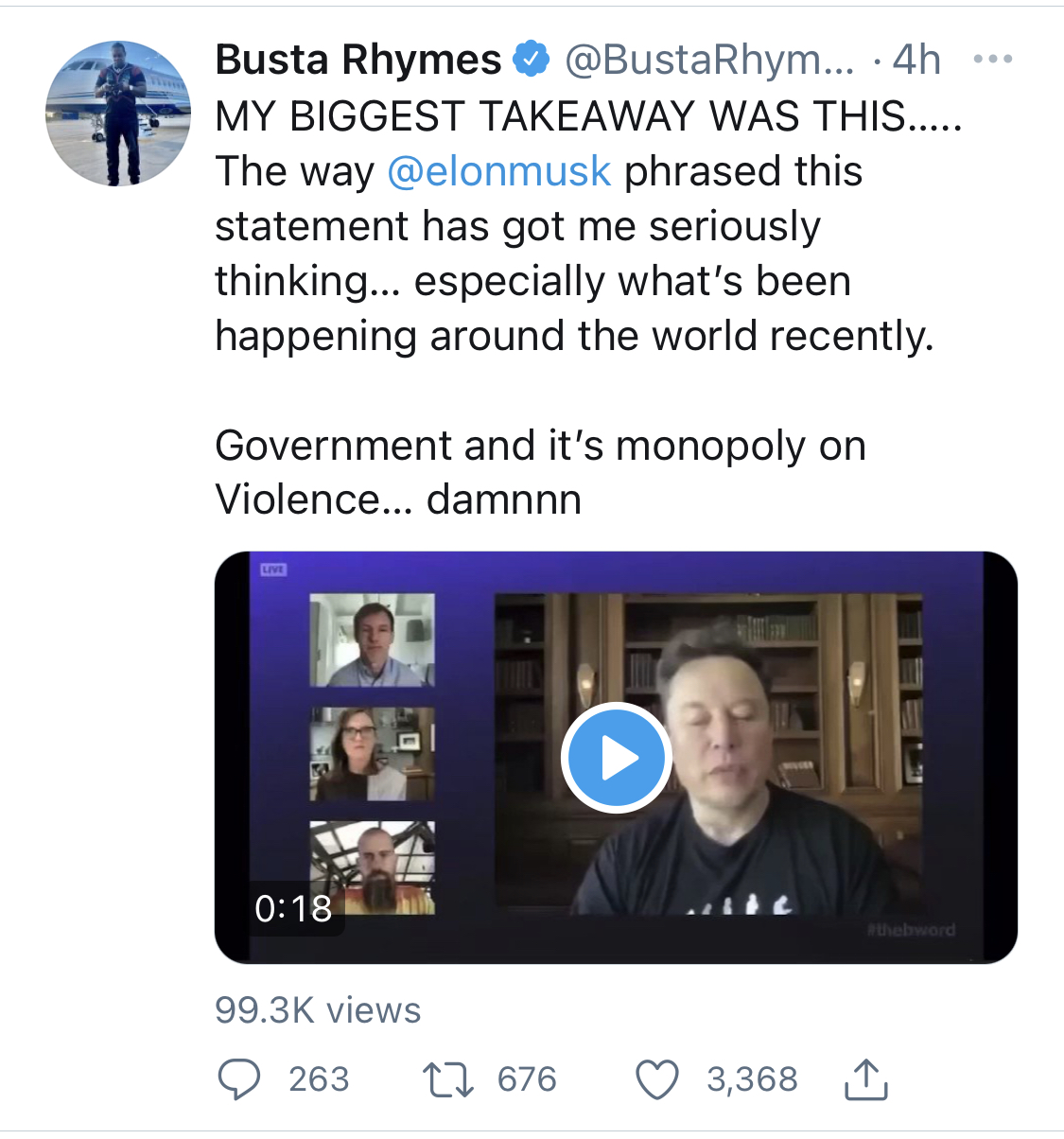This screenshot has height=1139, width=1064.
Task: Tap the 676 retweets count
Action: (527, 1079)
